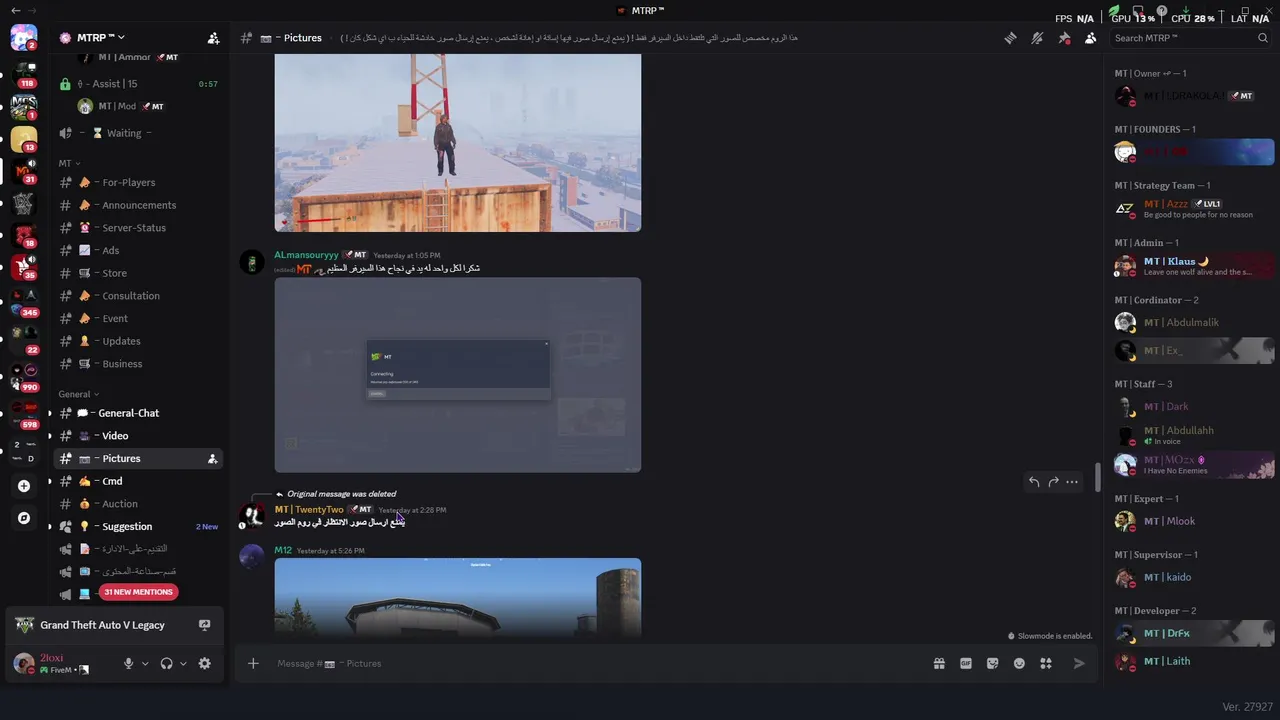
Task: Toggle headphones deafen in user panel
Action: point(166,663)
